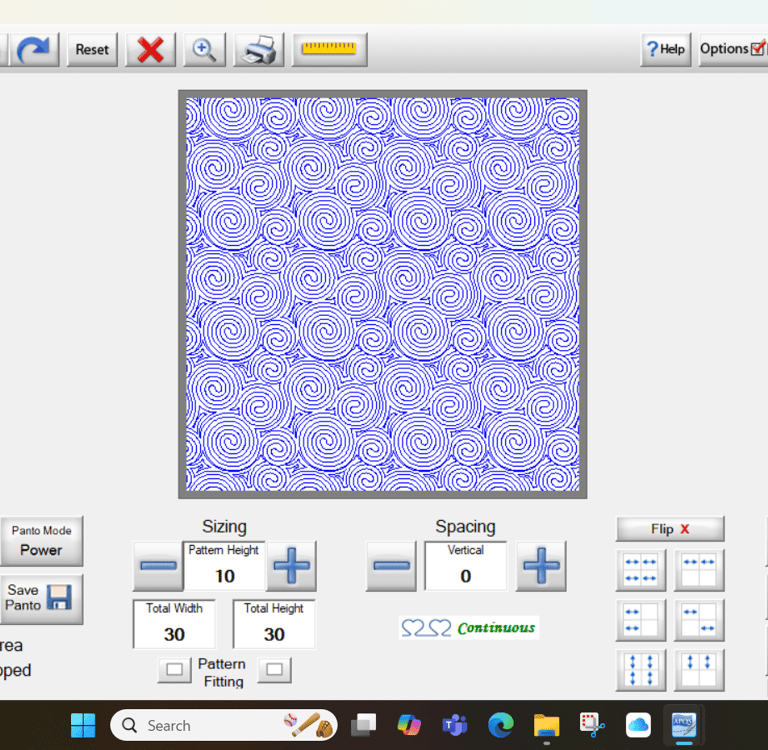The width and height of the screenshot is (768, 750).
Task: Open the magnifier zoom tool
Action: click(x=204, y=49)
